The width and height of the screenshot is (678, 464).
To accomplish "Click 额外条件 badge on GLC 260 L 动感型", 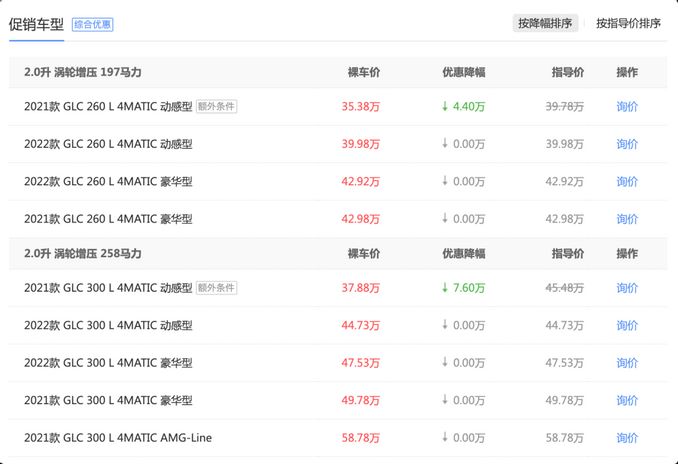I will point(217,107).
